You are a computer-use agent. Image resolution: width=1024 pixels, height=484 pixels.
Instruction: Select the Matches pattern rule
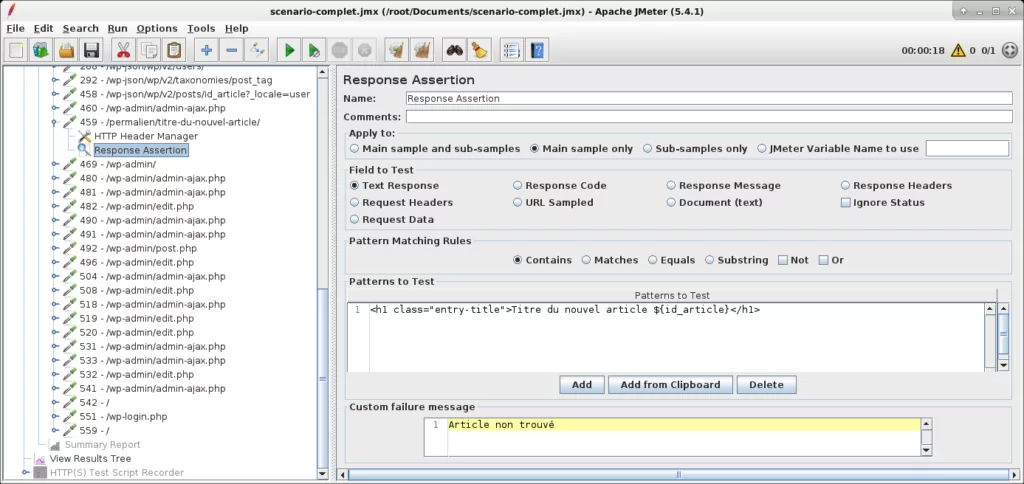pyautogui.click(x=586, y=260)
